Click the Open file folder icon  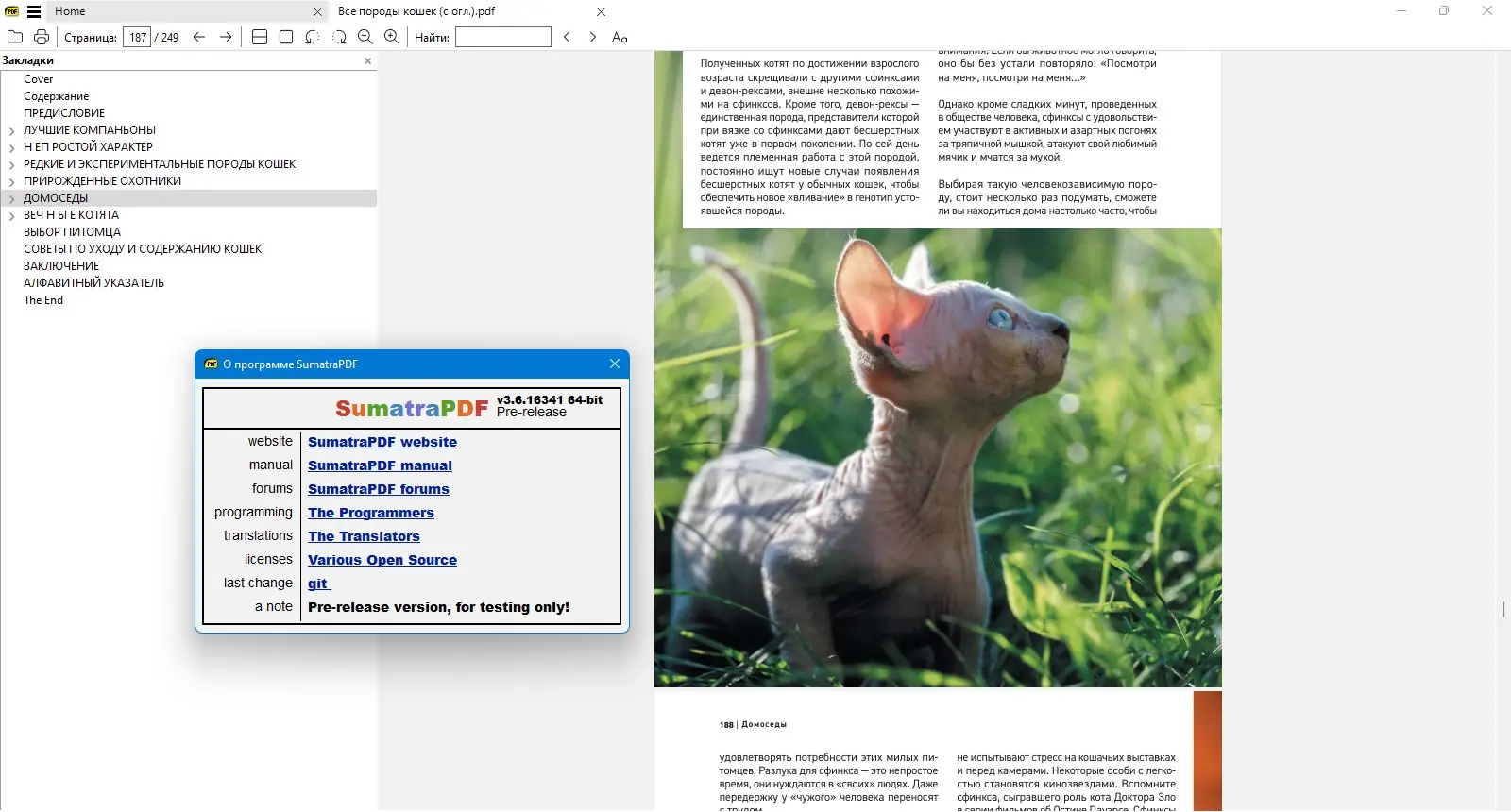tap(15, 37)
